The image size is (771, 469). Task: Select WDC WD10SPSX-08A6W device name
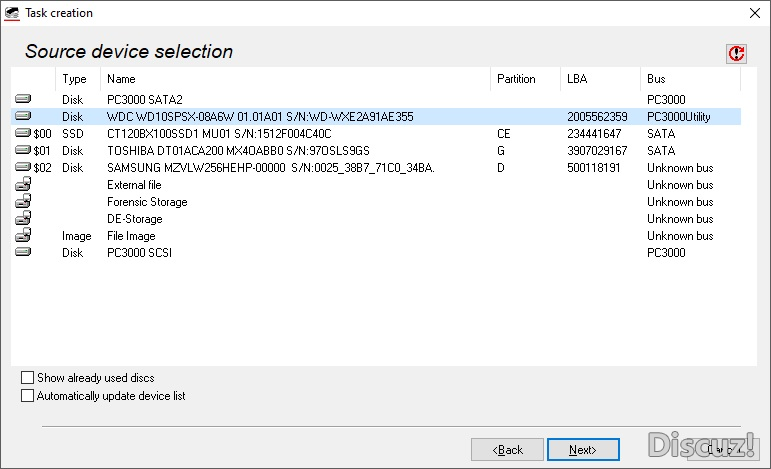click(260, 117)
